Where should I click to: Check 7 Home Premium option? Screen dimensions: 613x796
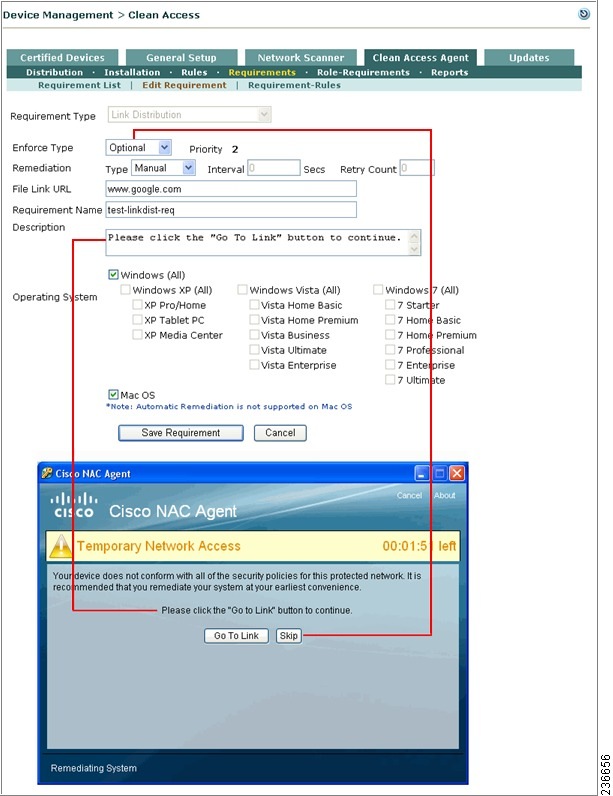390,335
